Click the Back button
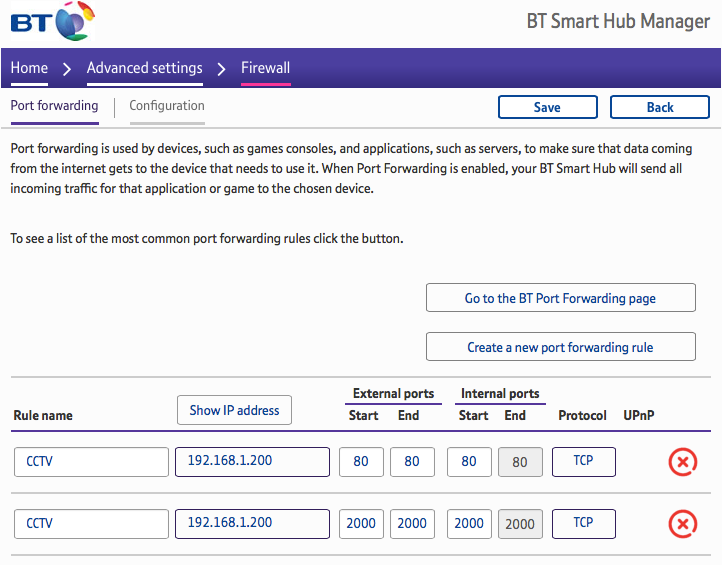The height and width of the screenshot is (565, 722). coord(660,107)
